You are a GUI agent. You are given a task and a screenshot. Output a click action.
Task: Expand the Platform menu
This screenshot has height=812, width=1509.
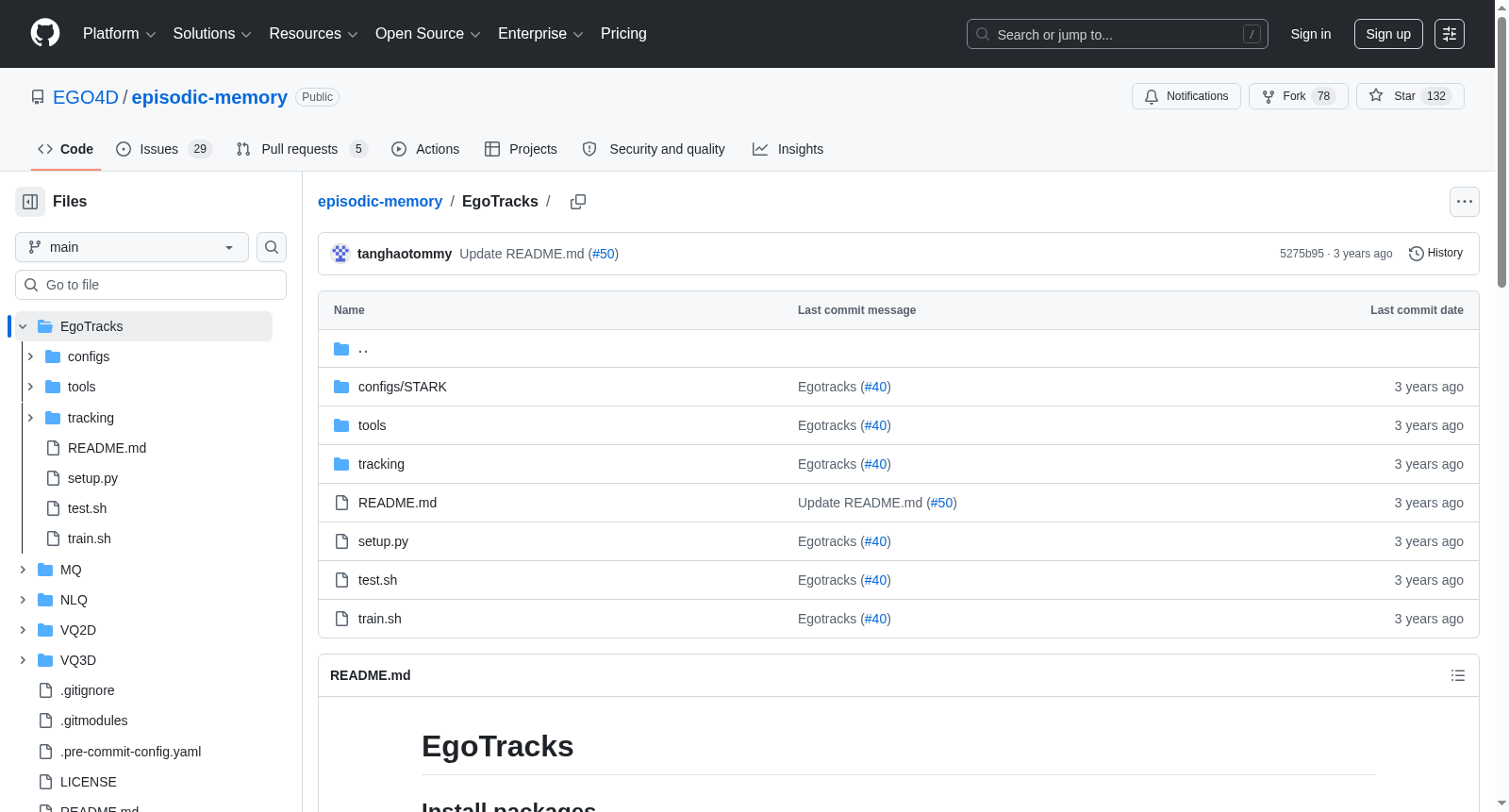click(120, 34)
